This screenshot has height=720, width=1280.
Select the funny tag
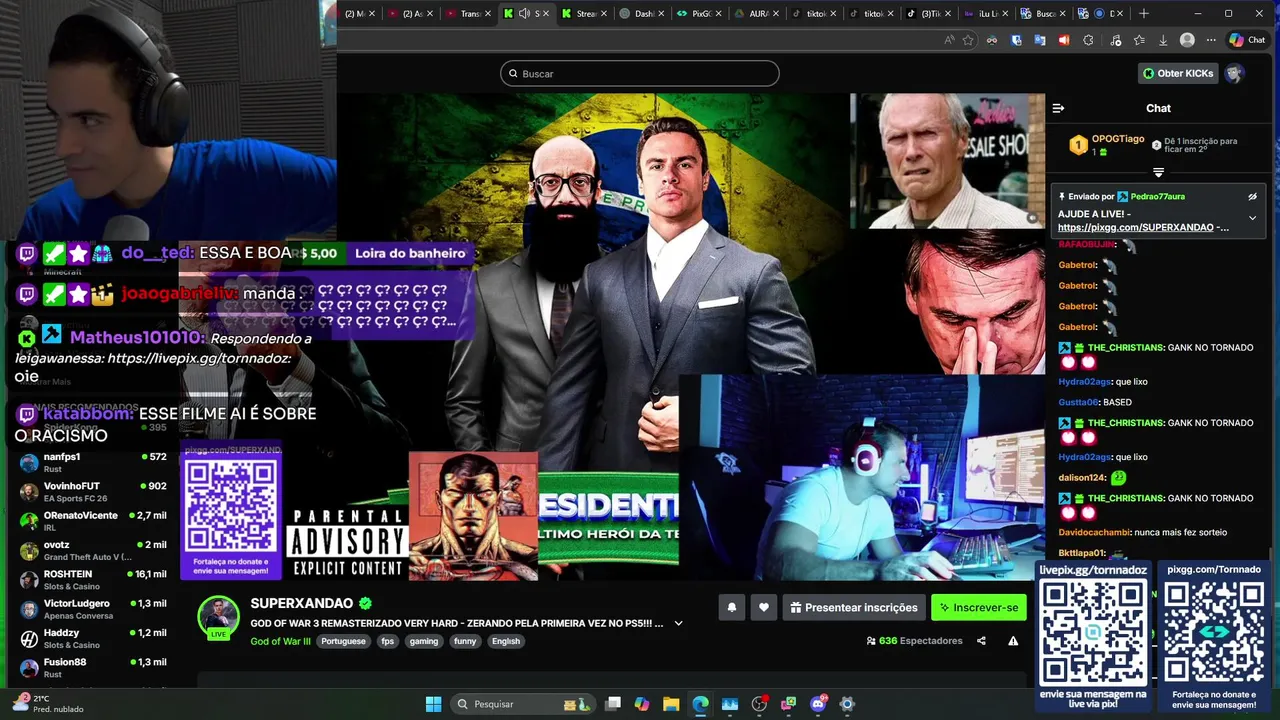coord(465,641)
